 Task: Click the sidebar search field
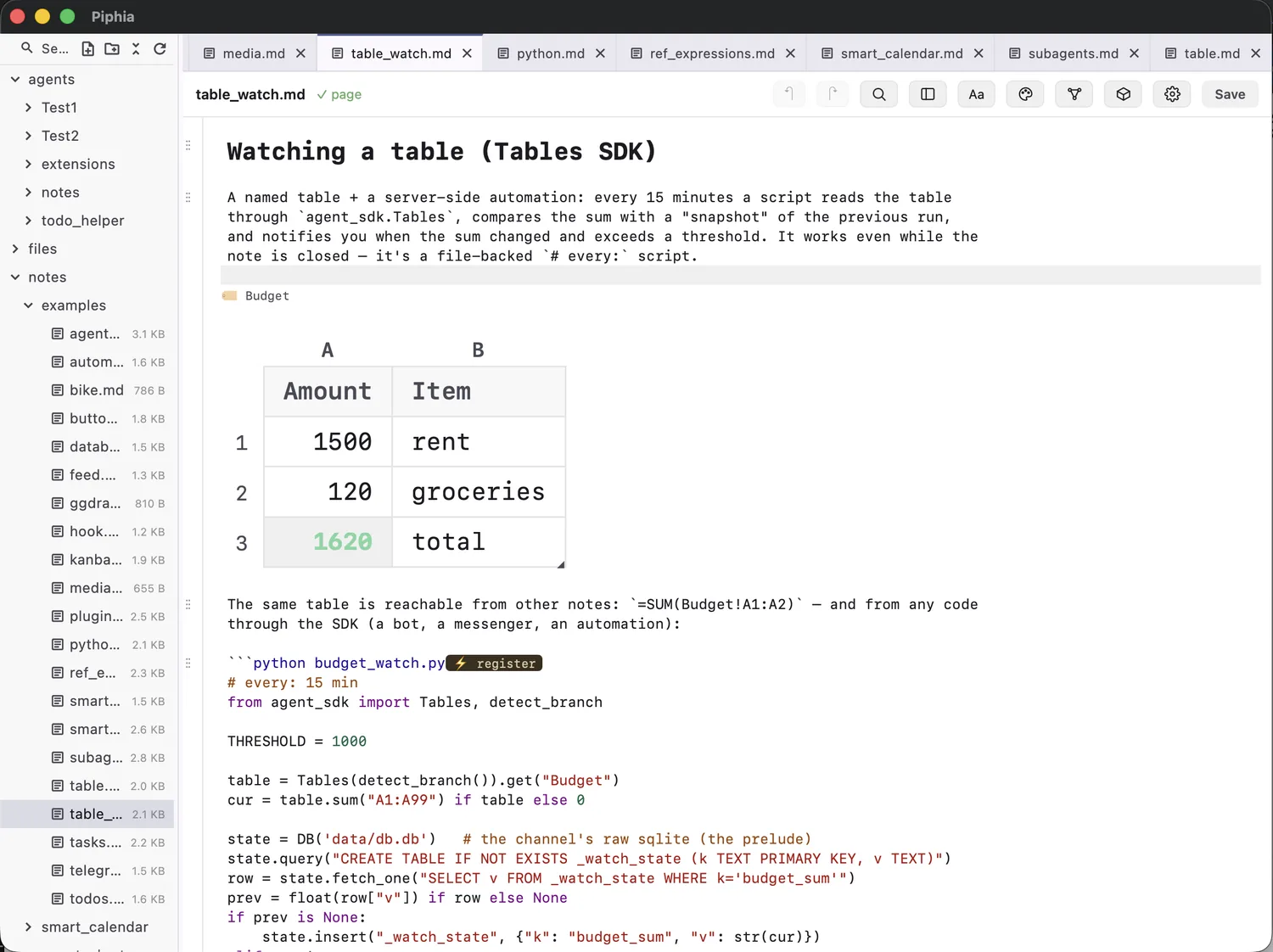pos(46,48)
